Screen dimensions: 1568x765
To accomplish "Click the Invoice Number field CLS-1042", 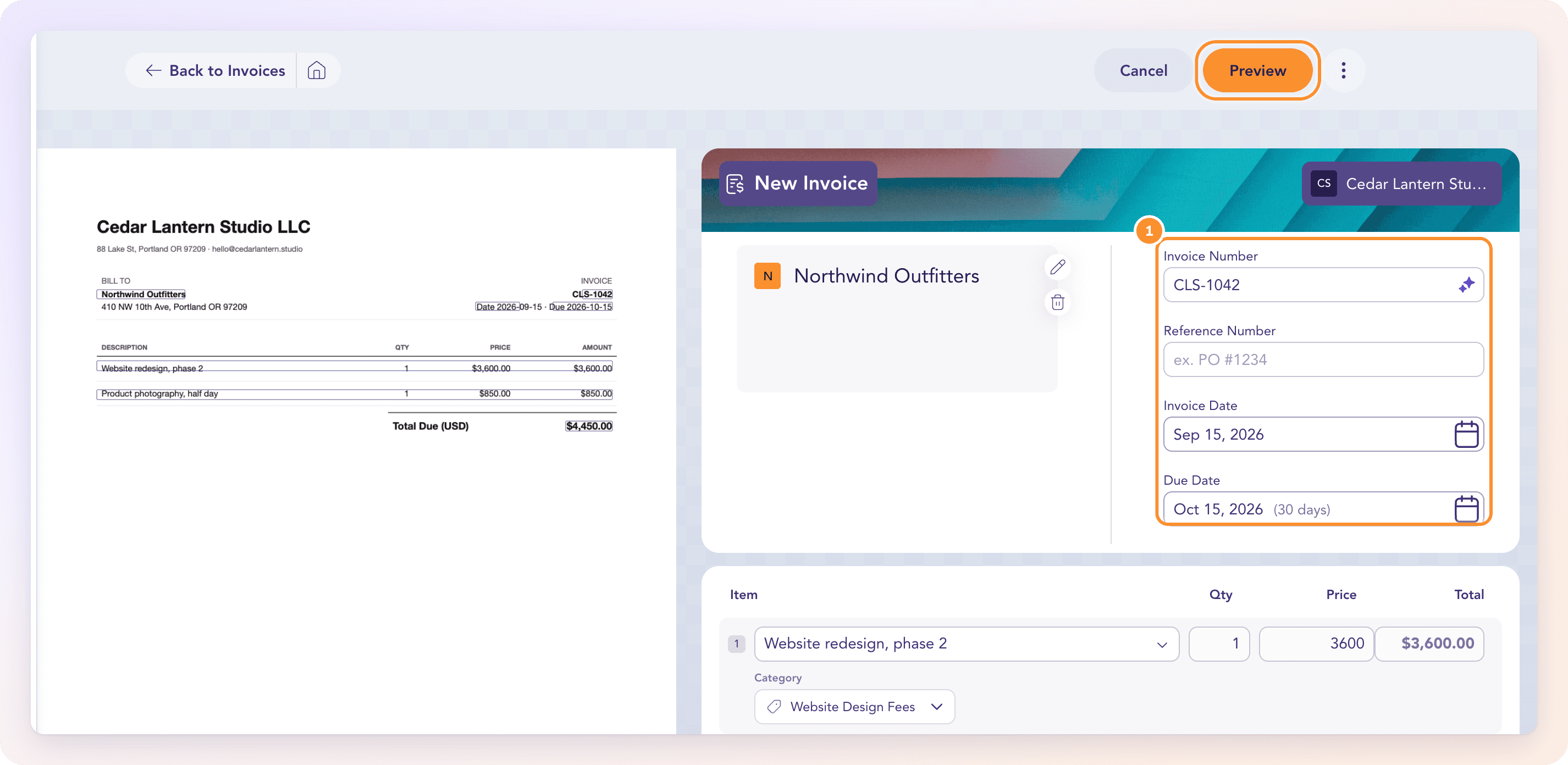I will click(x=1323, y=285).
